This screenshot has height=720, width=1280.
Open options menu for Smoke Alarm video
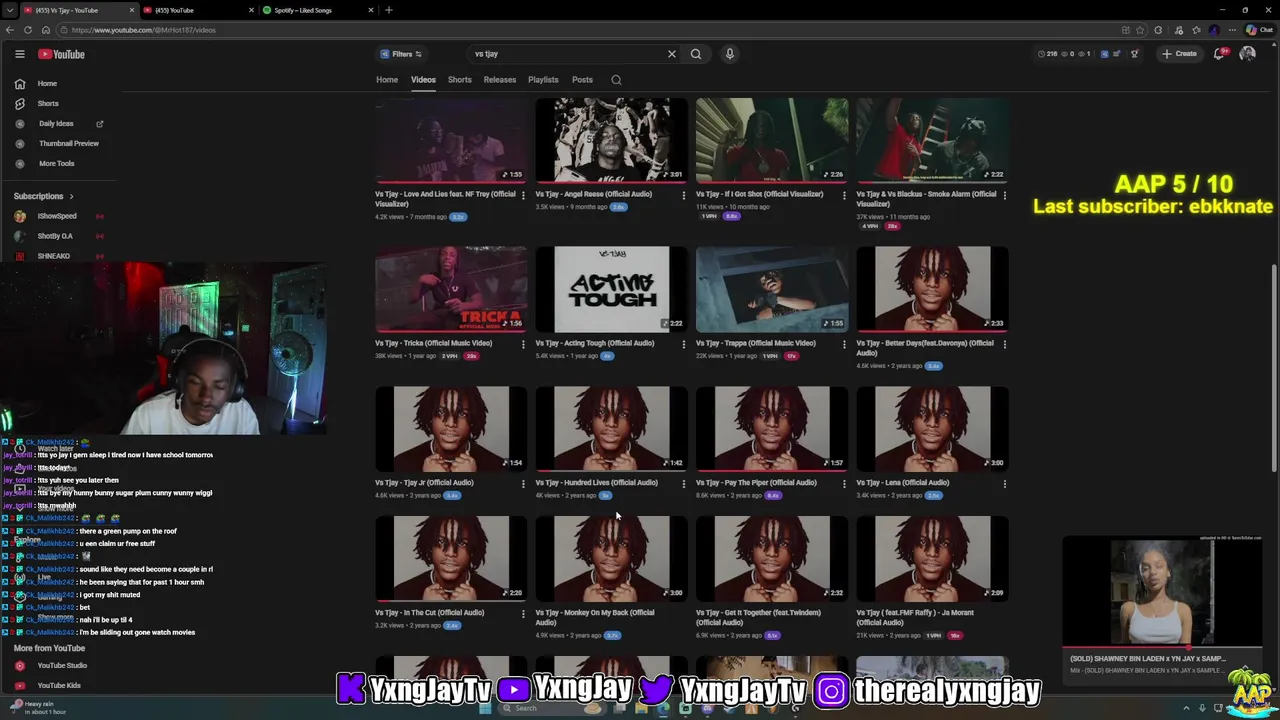tap(1005, 195)
